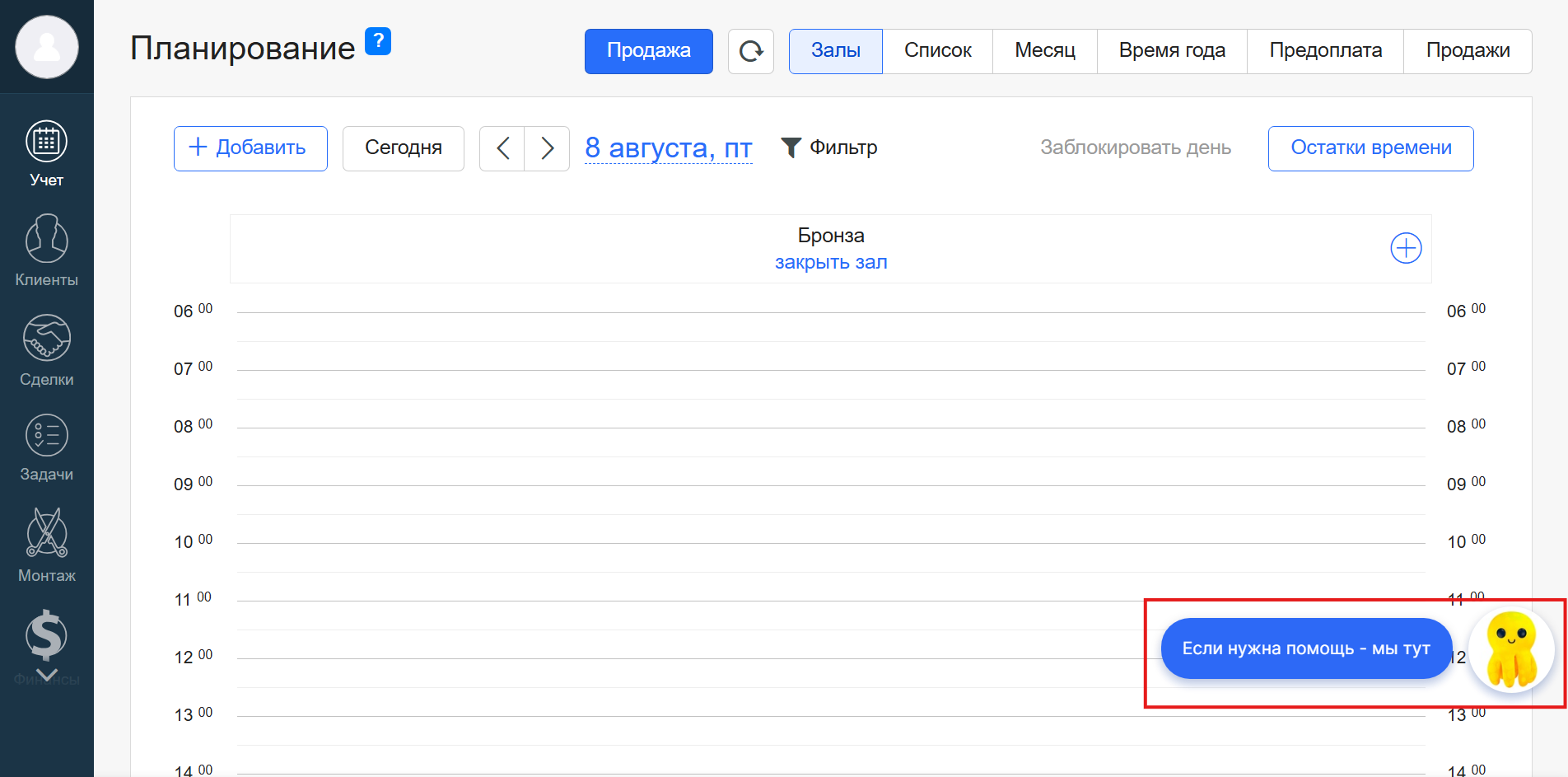The image size is (1568, 777).
Task: Click the plus icon in Бронза hall
Action: 1406,248
